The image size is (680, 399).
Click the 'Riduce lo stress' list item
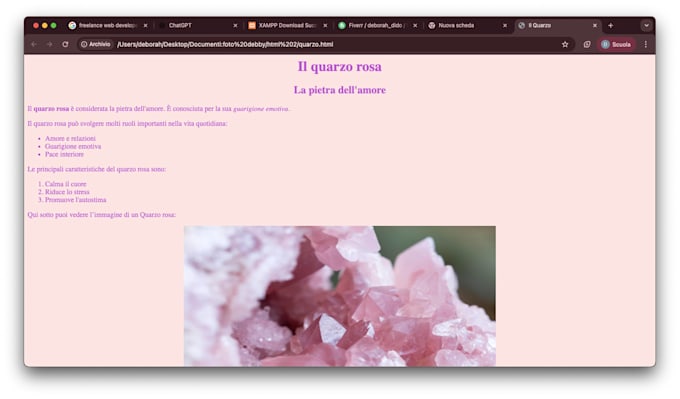67,192
